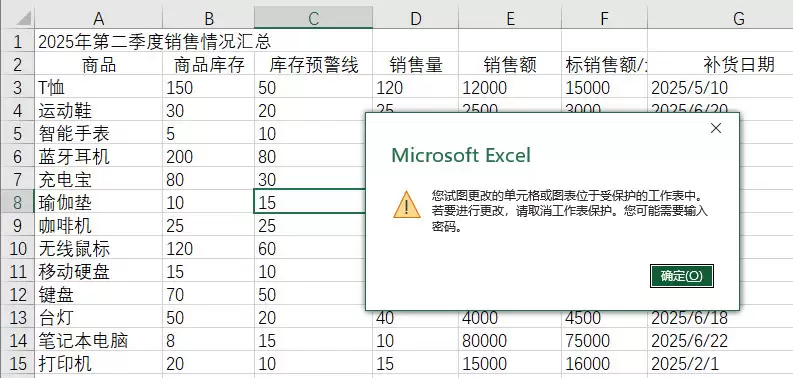The width and height of the screenshot is (793, 378).
Task: Click 蓝牙耳机 stock value 200
Action: [208, 156]
